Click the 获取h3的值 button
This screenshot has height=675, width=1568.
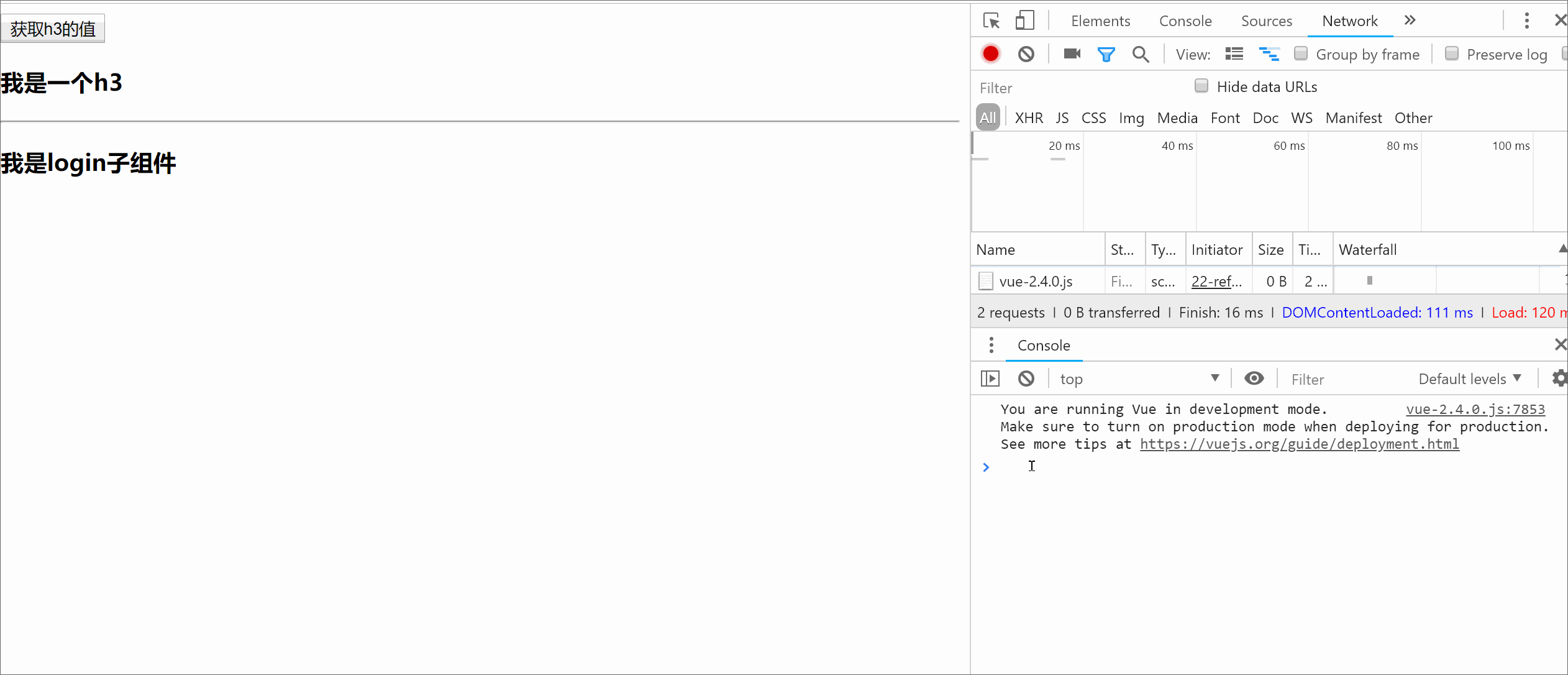pos(52,28)
